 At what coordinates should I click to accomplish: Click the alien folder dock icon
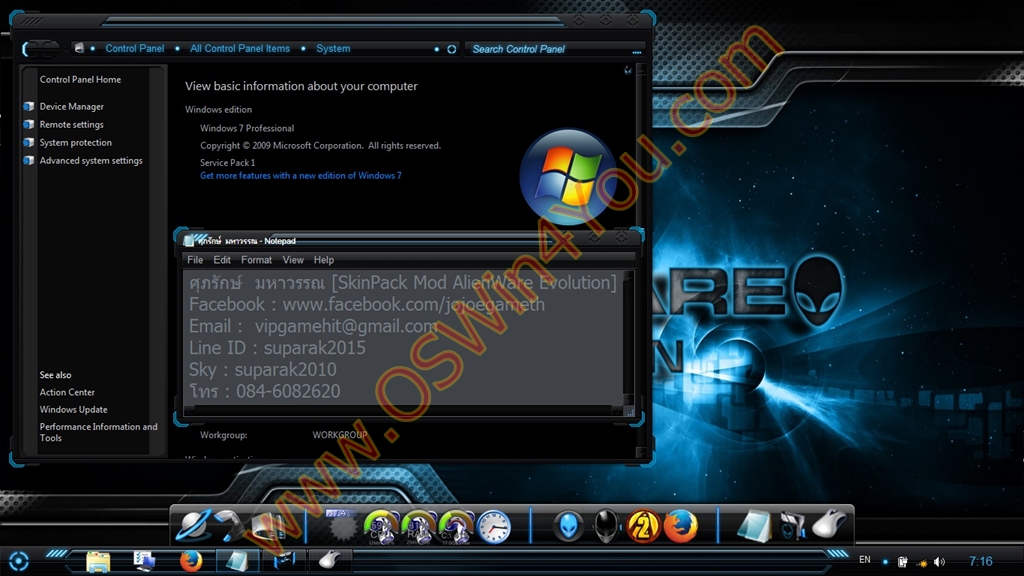click(x=792, y=526)
